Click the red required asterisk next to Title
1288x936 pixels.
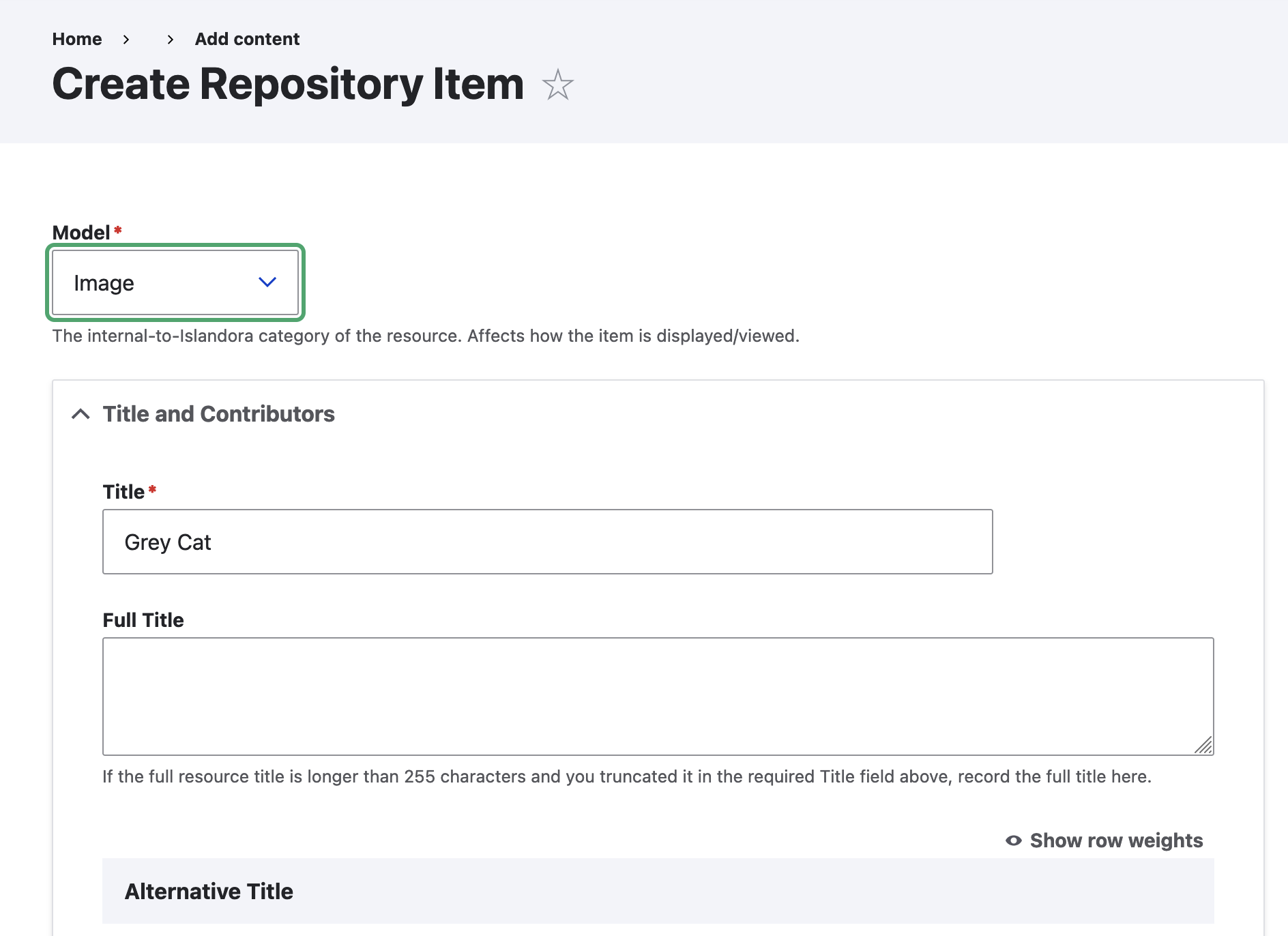point(152,490)
